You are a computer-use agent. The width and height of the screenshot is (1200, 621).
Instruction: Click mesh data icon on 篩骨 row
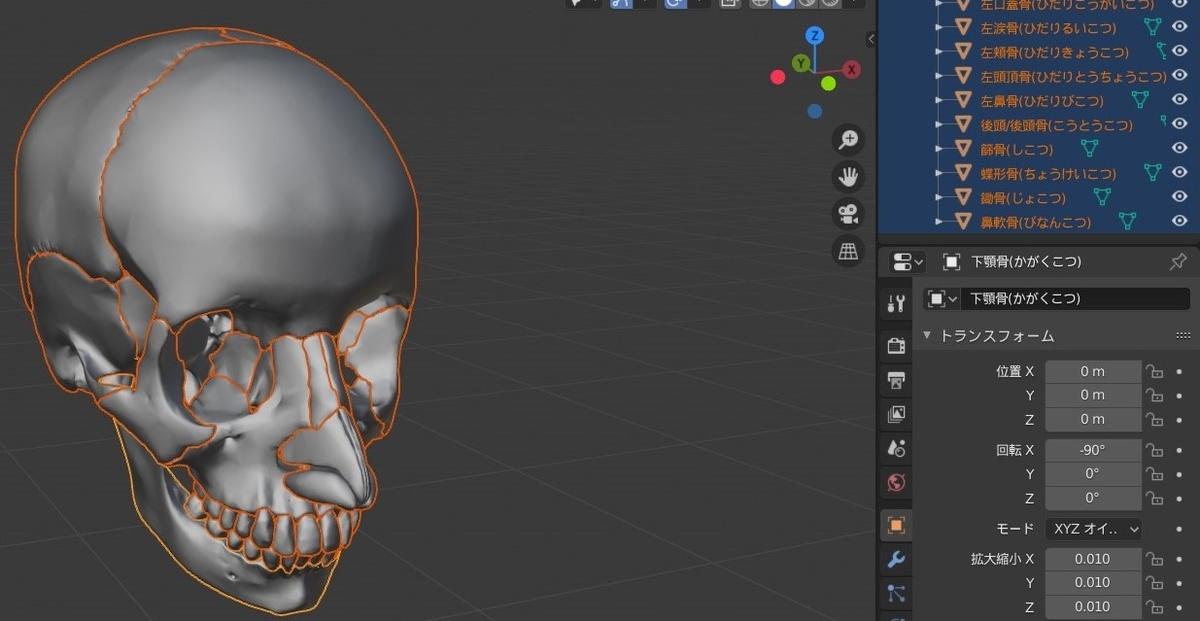1090,149
